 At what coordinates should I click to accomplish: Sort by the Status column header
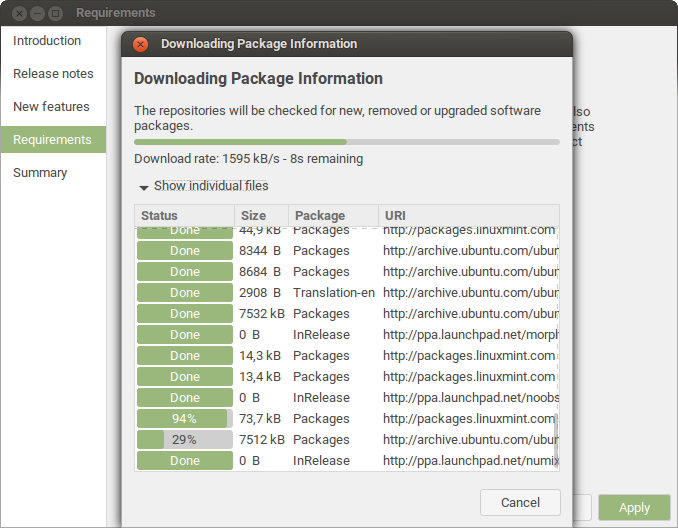click(x=185, y=215)
